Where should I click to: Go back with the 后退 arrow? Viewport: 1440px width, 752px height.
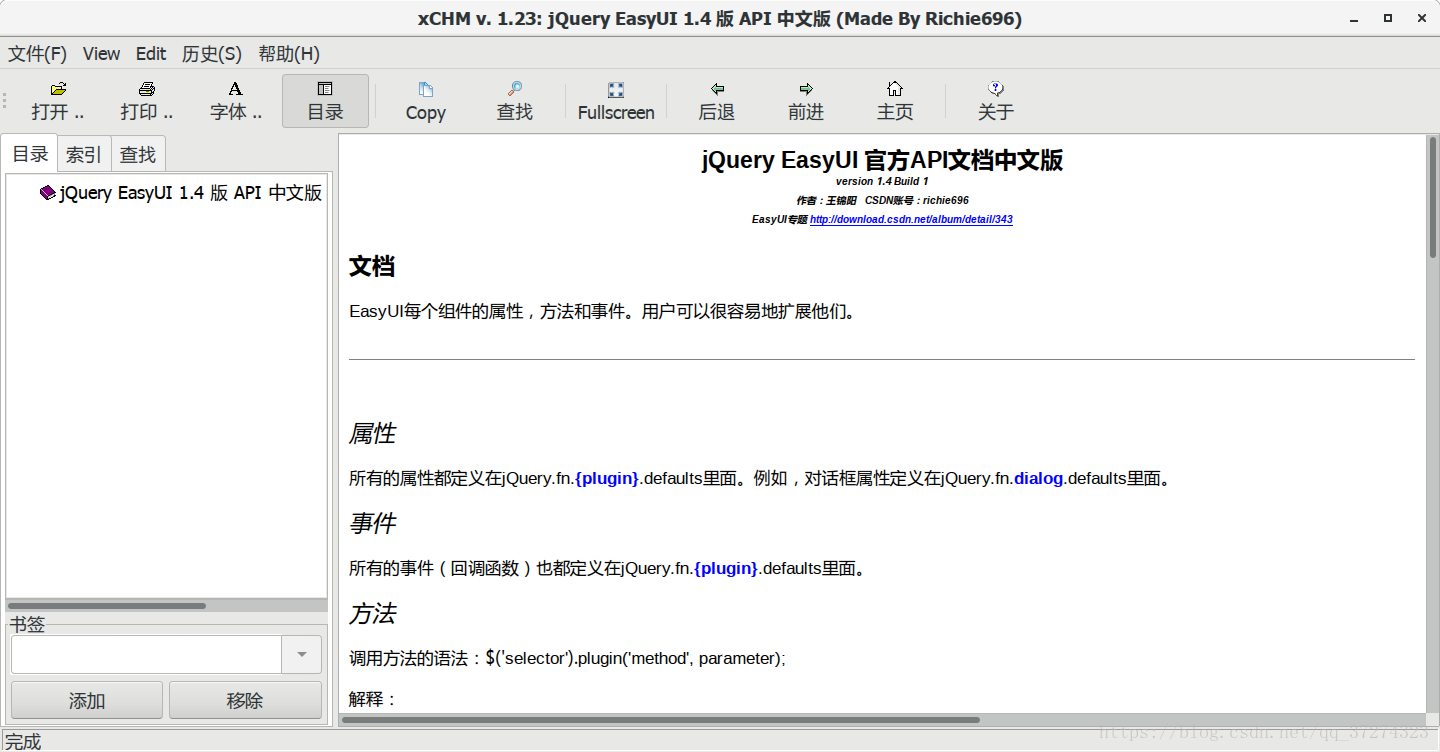coord(717,90)
